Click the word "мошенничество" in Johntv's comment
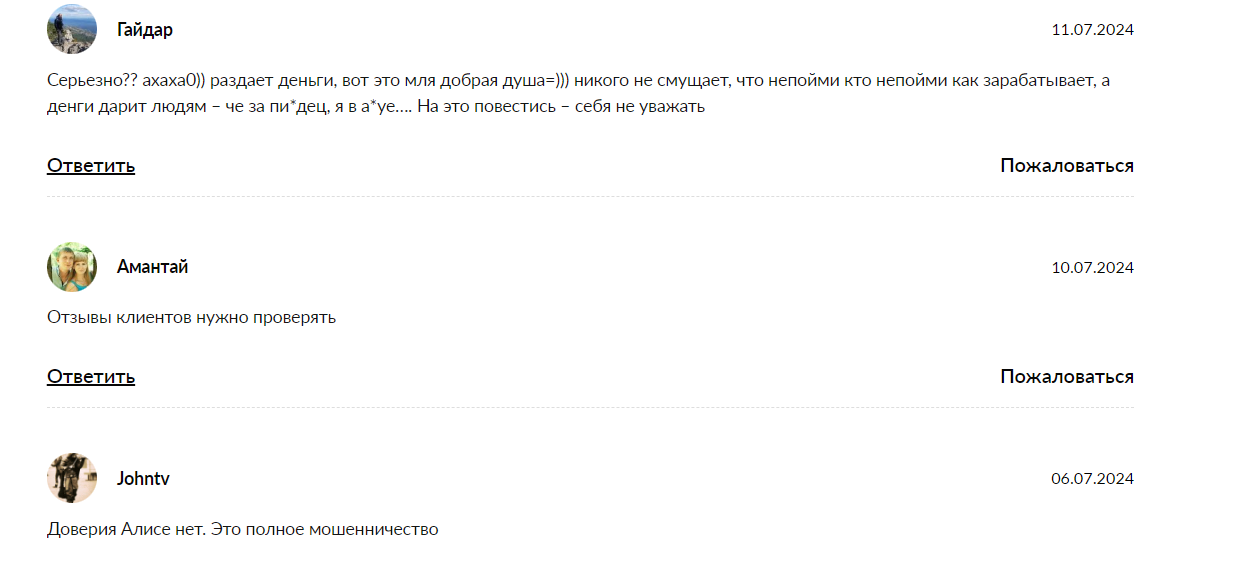The height and width of the screenshot is (564, 1240). [x=383, y=529]
